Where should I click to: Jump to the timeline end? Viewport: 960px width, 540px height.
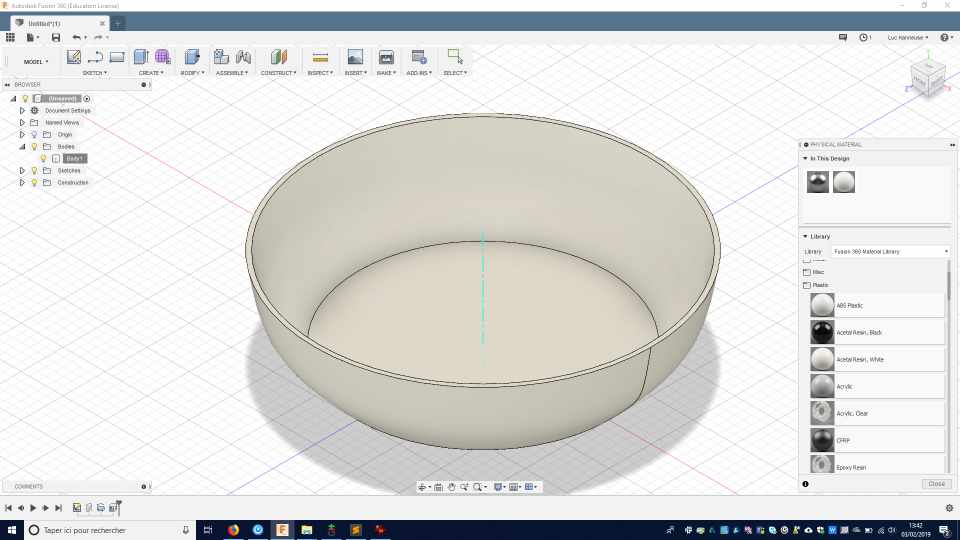58,508
